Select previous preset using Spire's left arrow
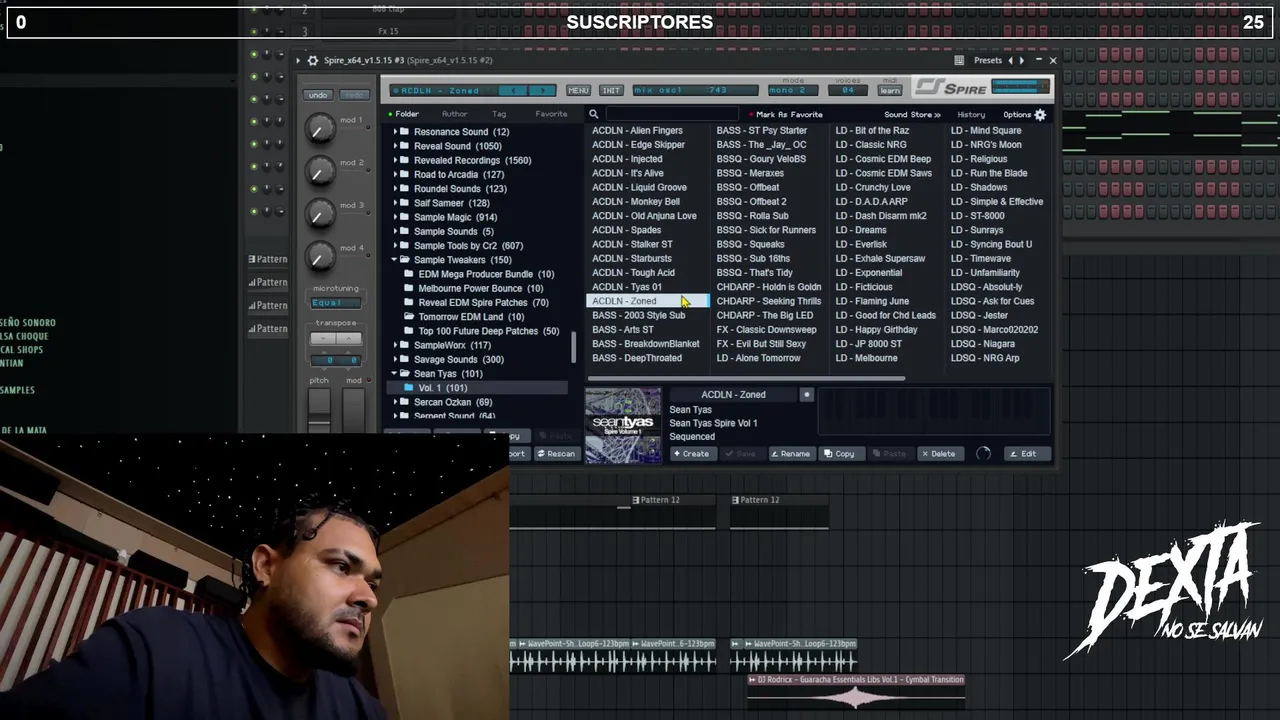The image size is (1280, 720). coord(513,91)
